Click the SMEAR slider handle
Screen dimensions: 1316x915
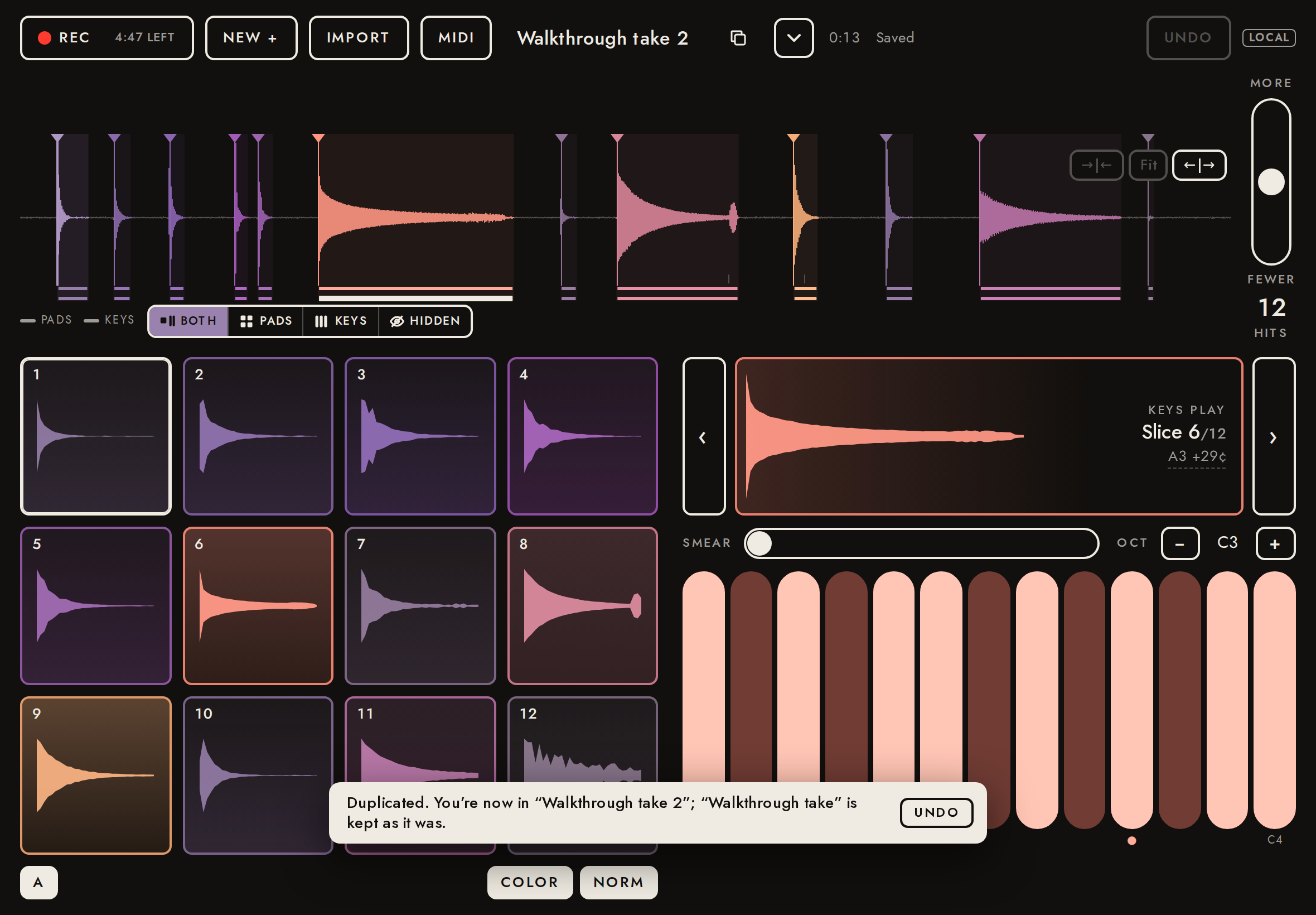pyautogui.click(x=759, y=543)
